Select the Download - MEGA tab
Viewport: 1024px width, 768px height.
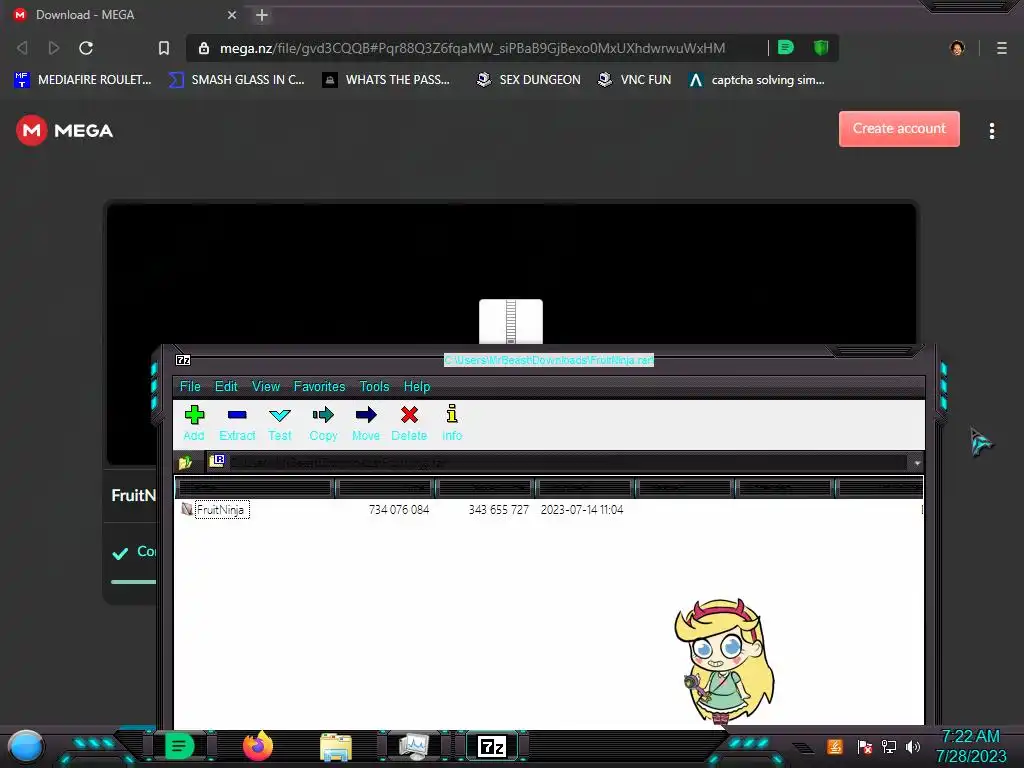126,14
